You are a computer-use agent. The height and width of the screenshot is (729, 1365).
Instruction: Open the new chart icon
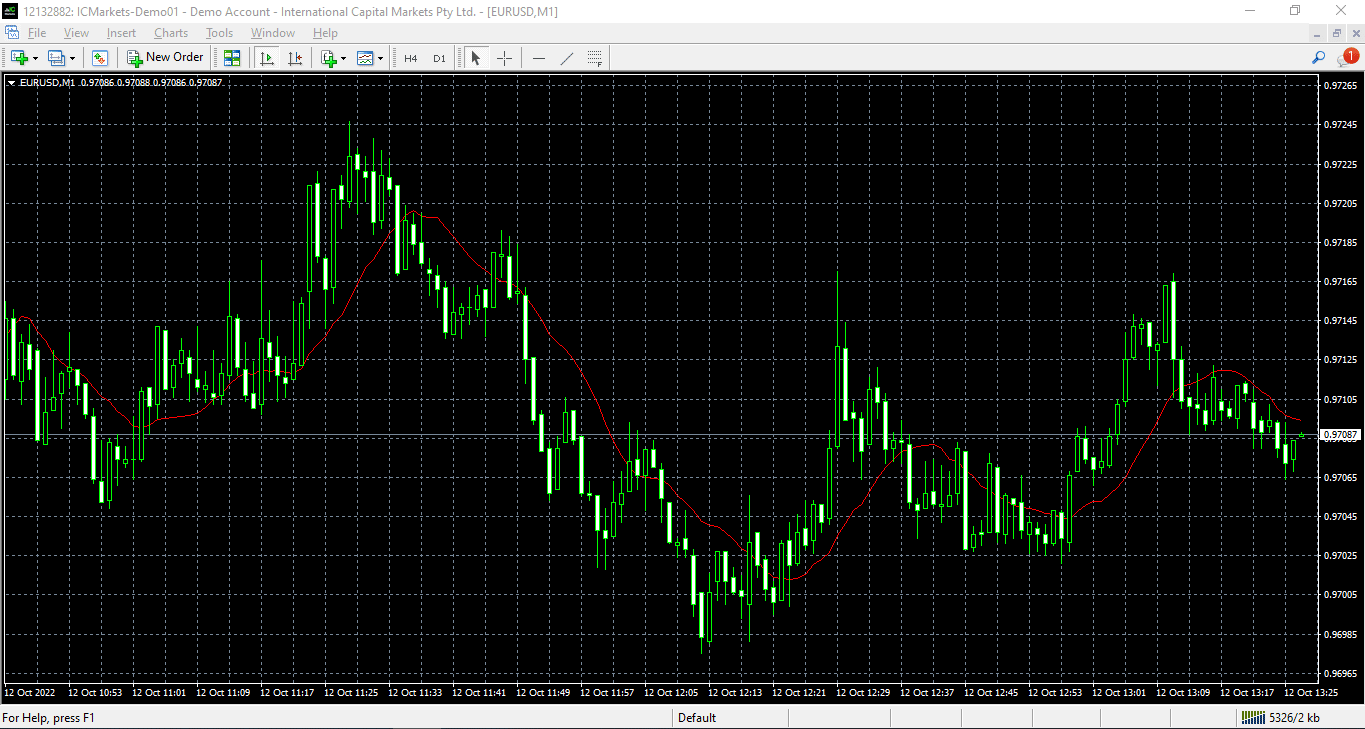pos(19,58)
